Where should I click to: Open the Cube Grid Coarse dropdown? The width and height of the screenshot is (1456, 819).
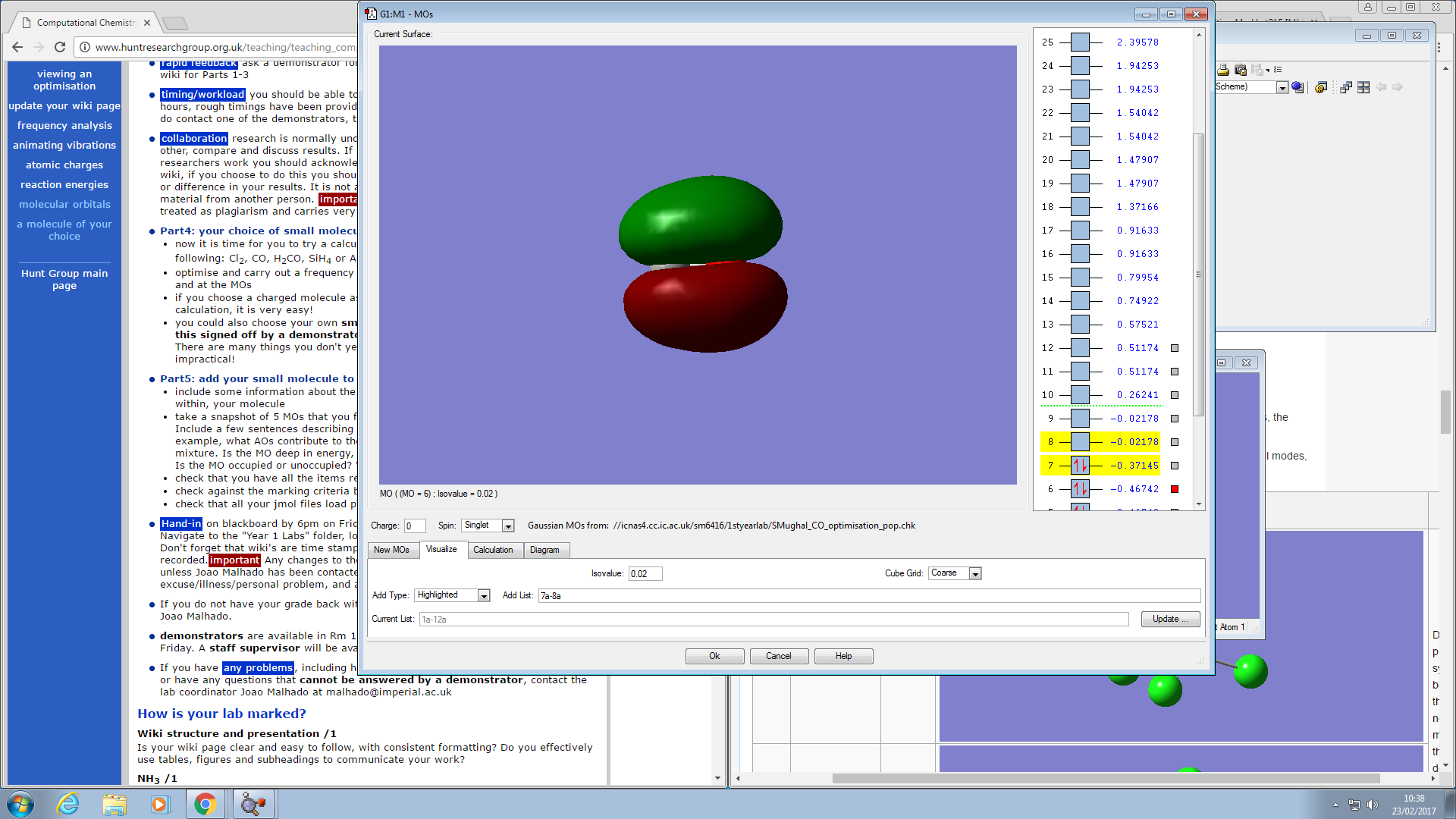975,574
